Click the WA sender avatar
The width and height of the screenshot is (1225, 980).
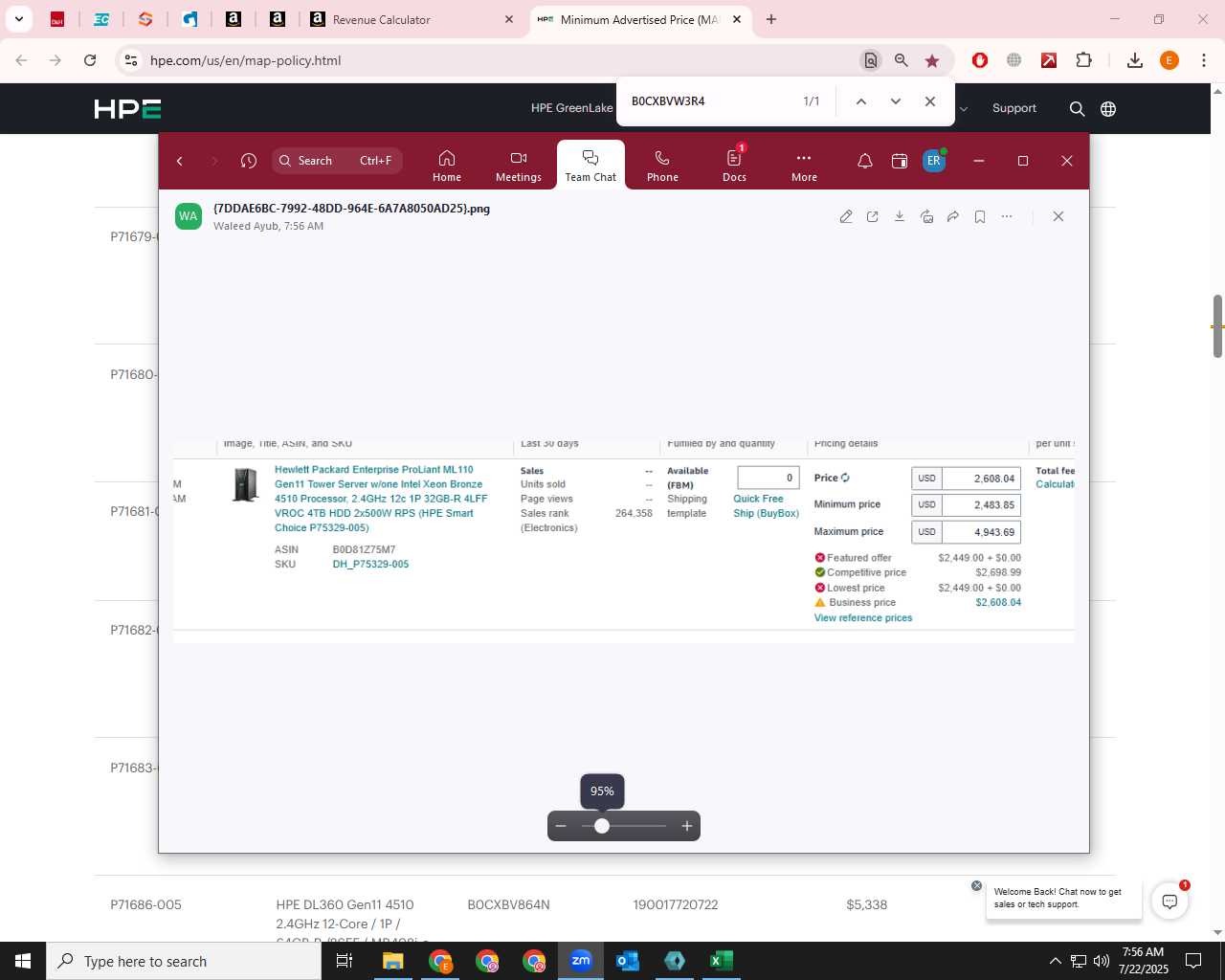point(189,216)
